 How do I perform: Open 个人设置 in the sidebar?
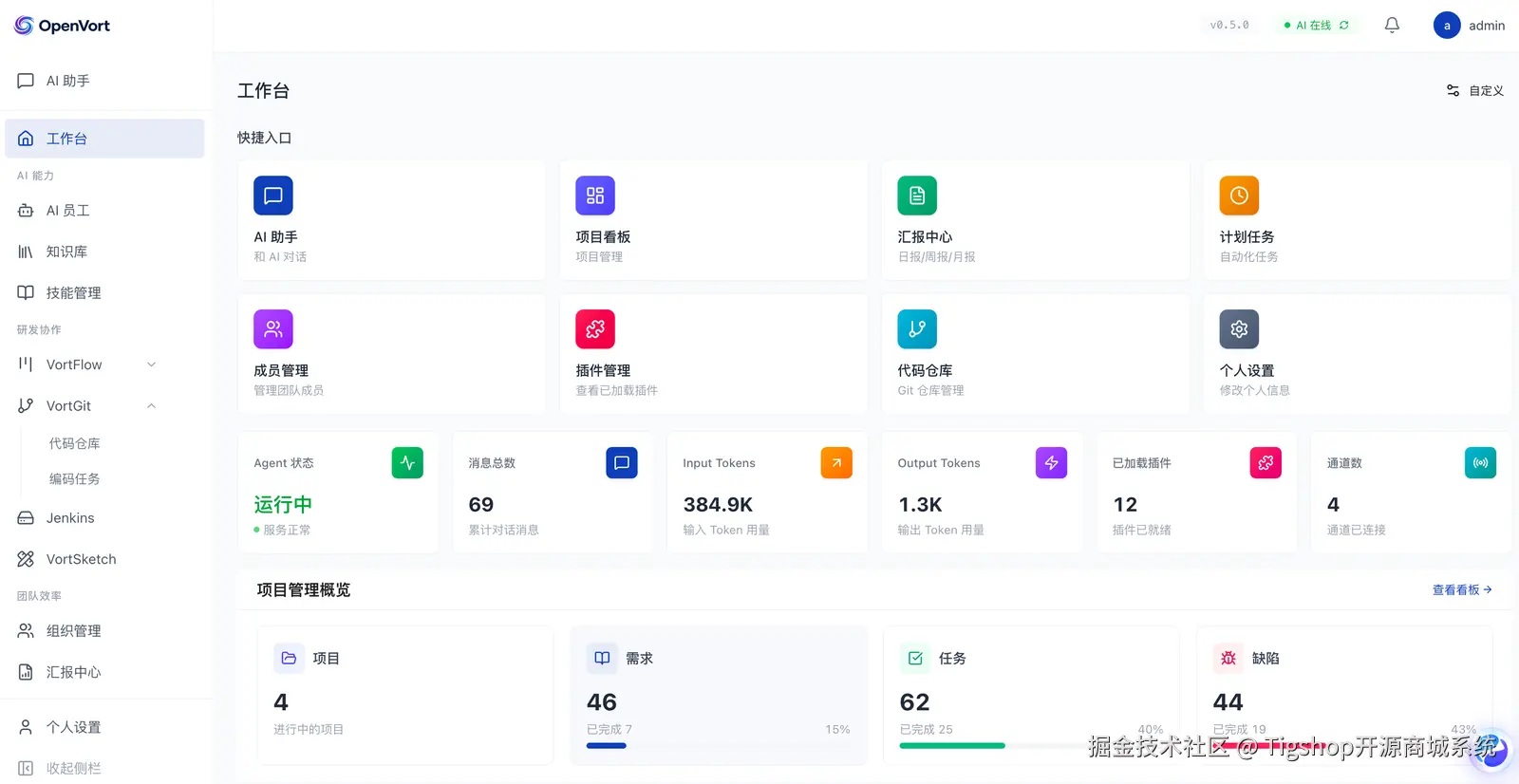coord(104,727)
